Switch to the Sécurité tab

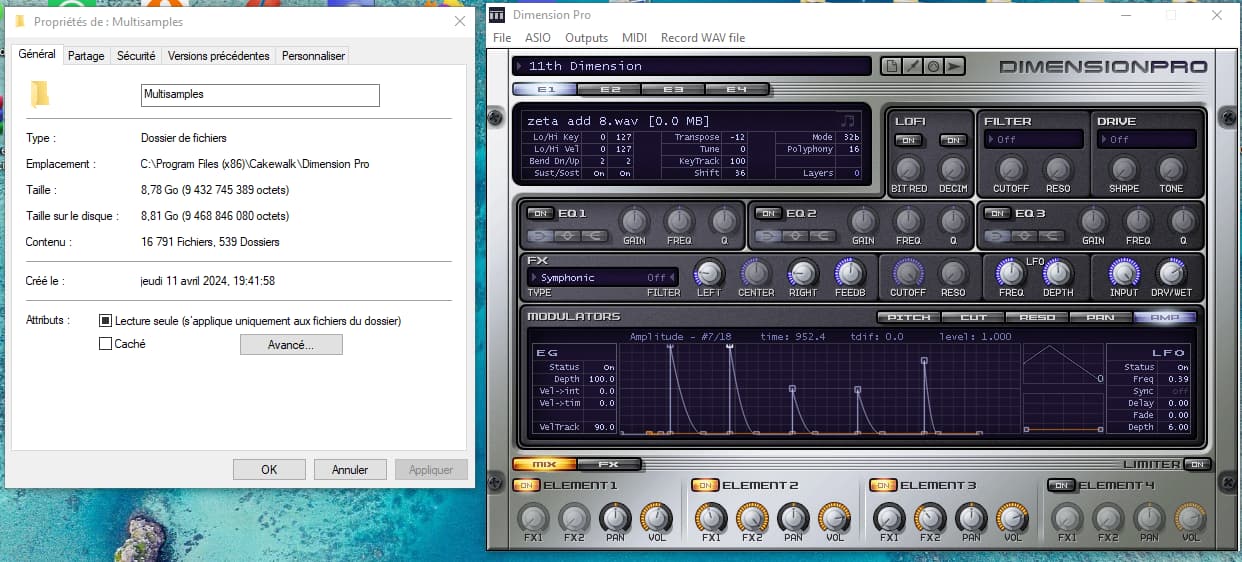click(136, 56)
